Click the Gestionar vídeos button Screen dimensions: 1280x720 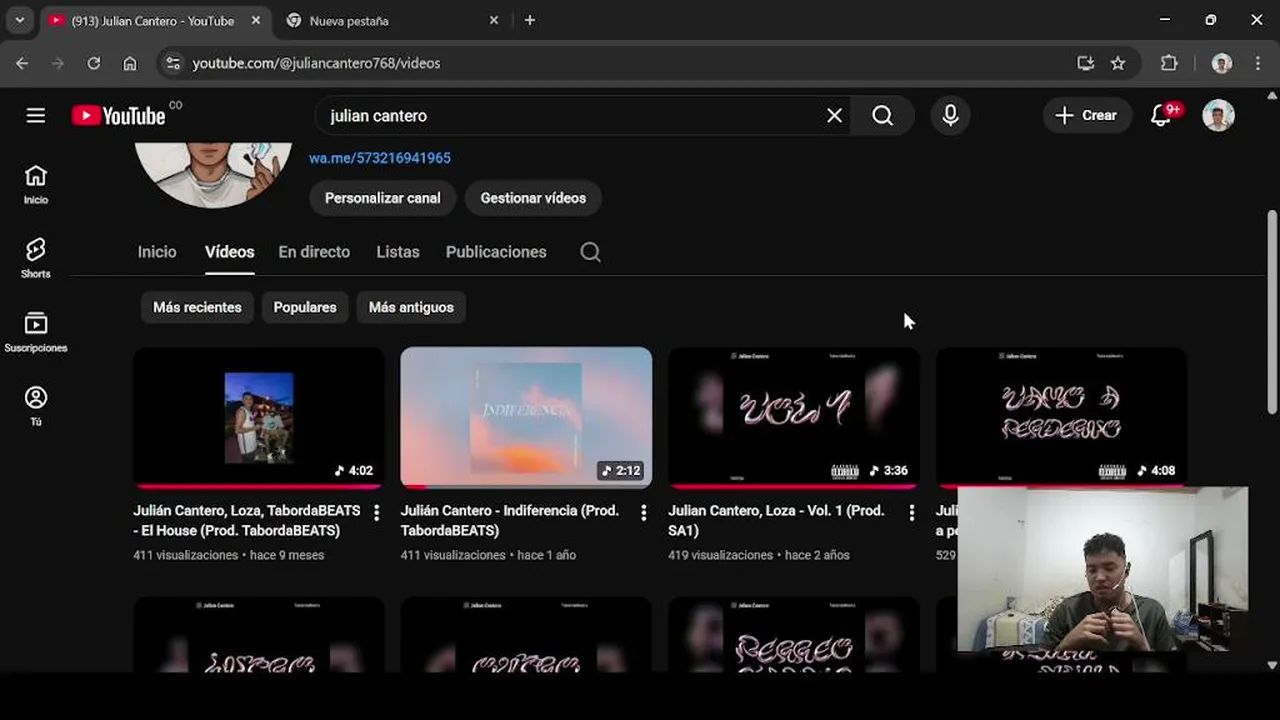click(533, 198)
